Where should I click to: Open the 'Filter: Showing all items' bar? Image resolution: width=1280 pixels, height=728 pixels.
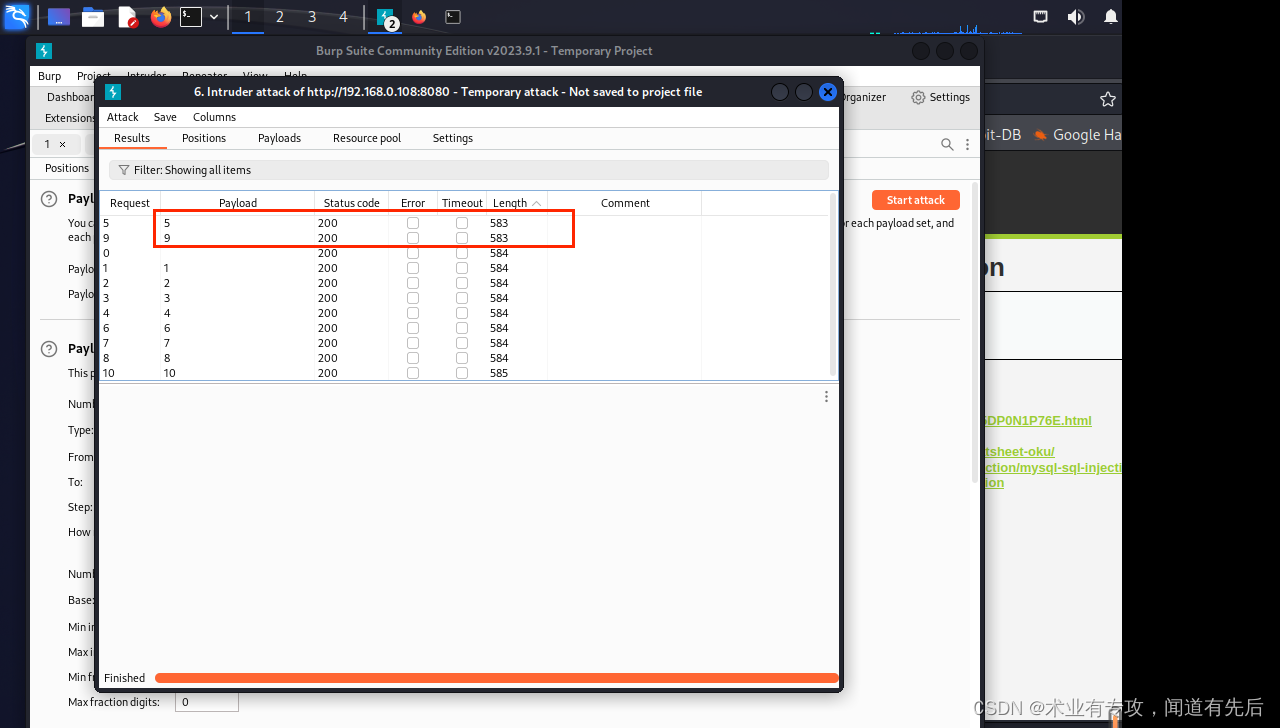point(469,170)
